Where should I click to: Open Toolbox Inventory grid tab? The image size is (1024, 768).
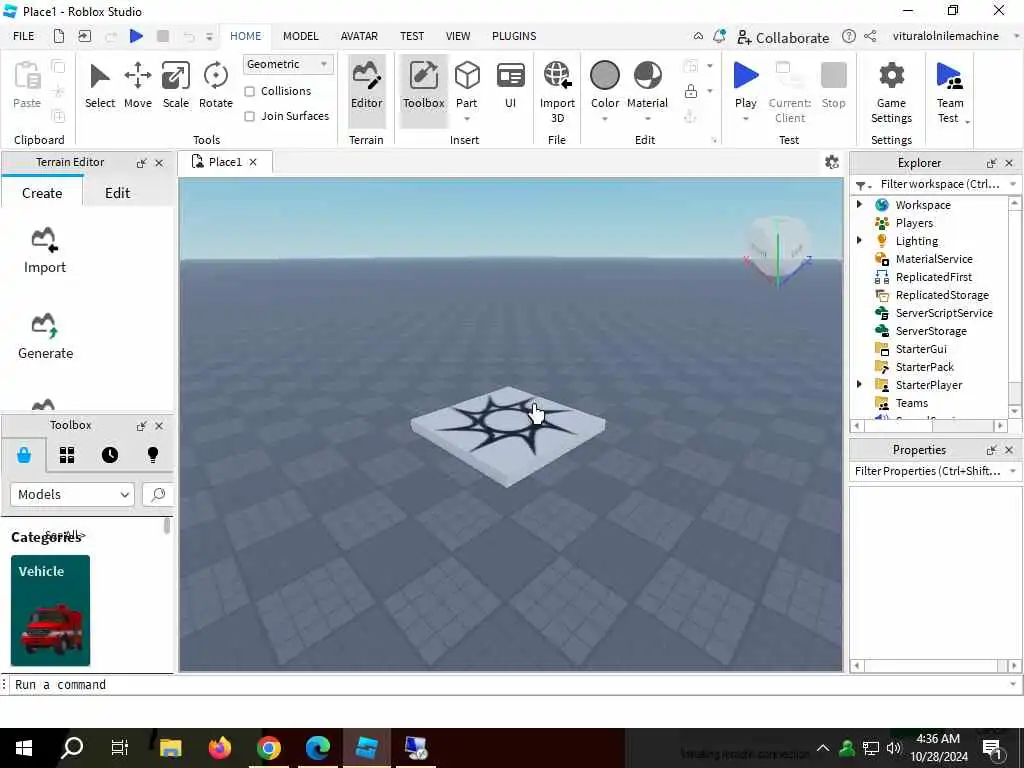[67, 455]
